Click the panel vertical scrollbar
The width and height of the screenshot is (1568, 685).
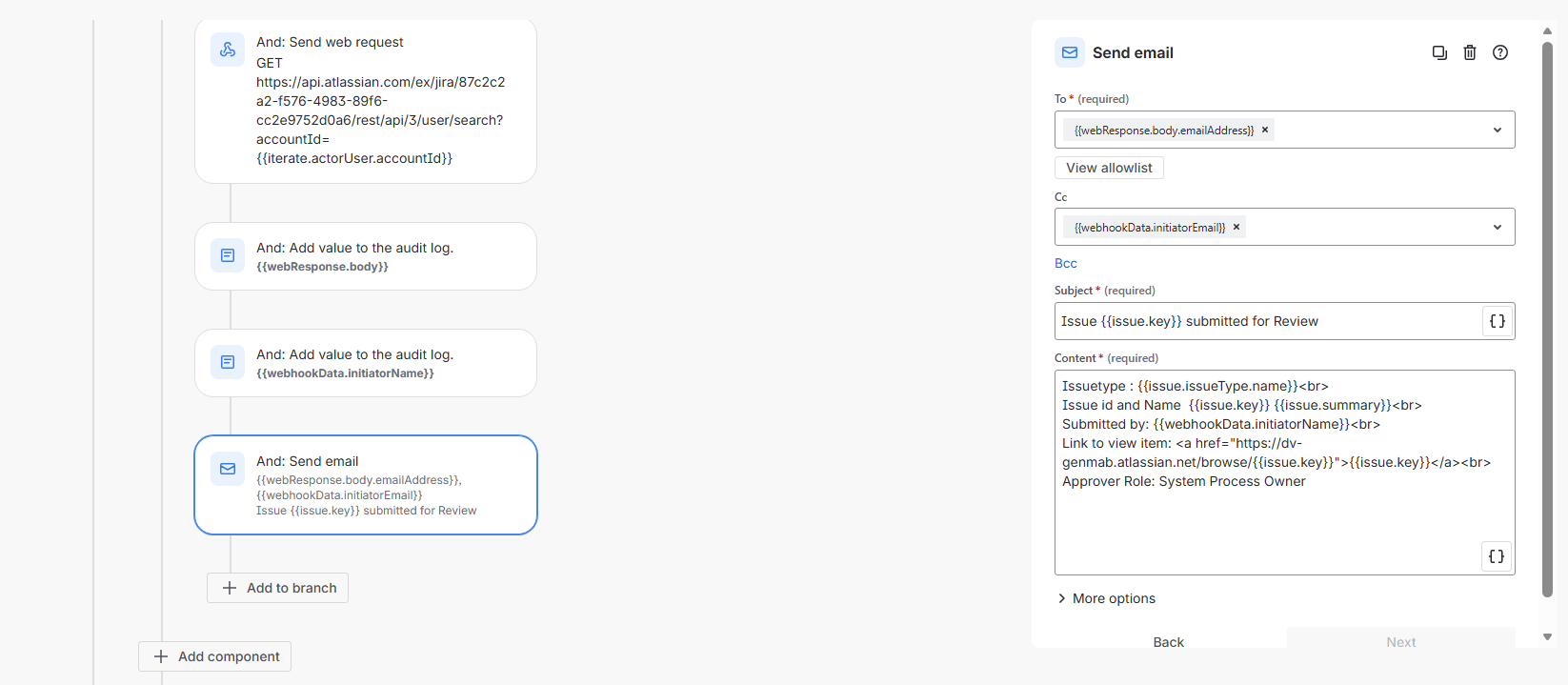(x=1548, y=319)
